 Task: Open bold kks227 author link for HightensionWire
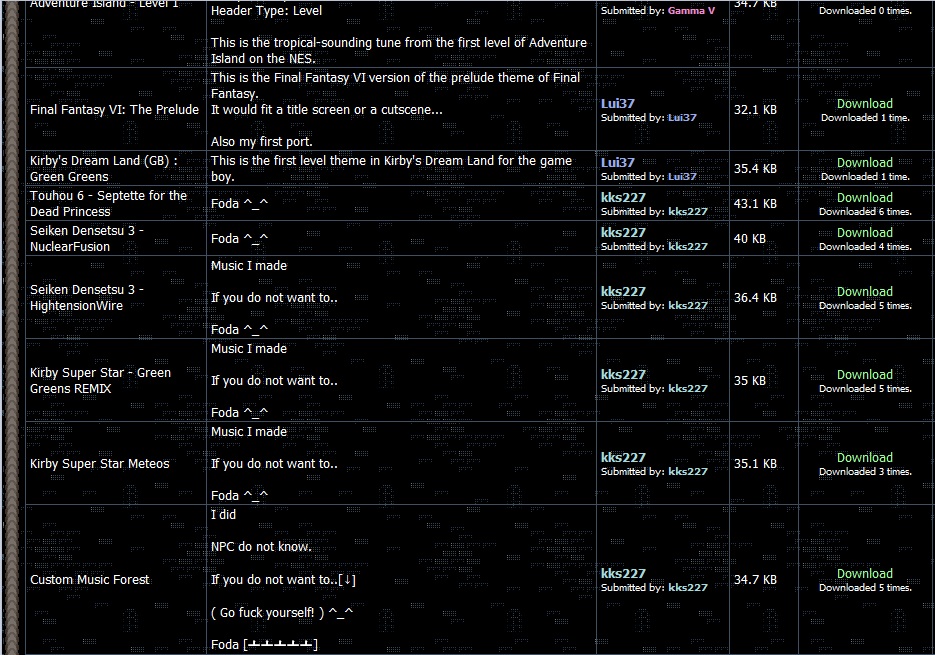tap(623, 292)
